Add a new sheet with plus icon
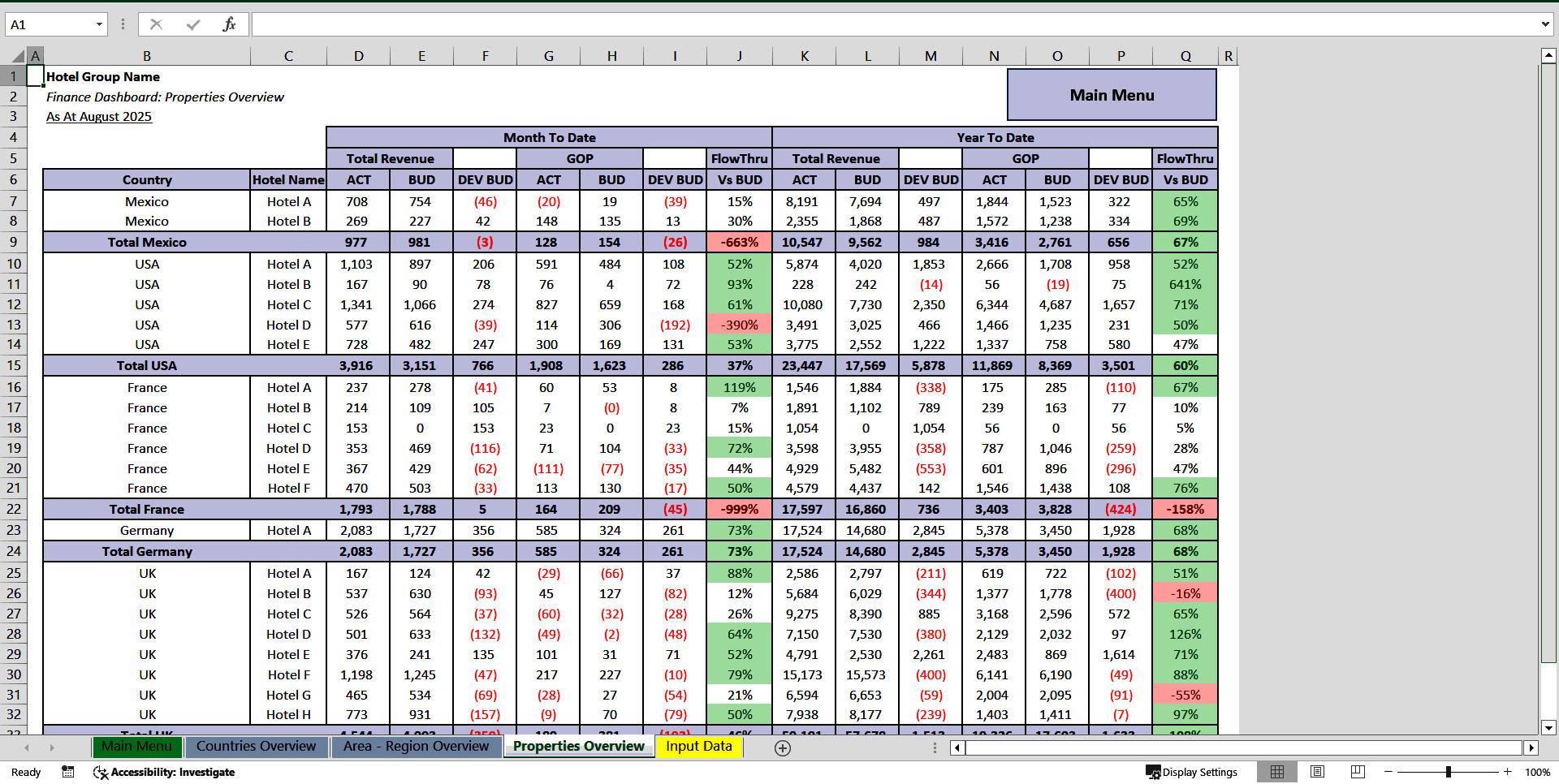 tap(783, 748)
